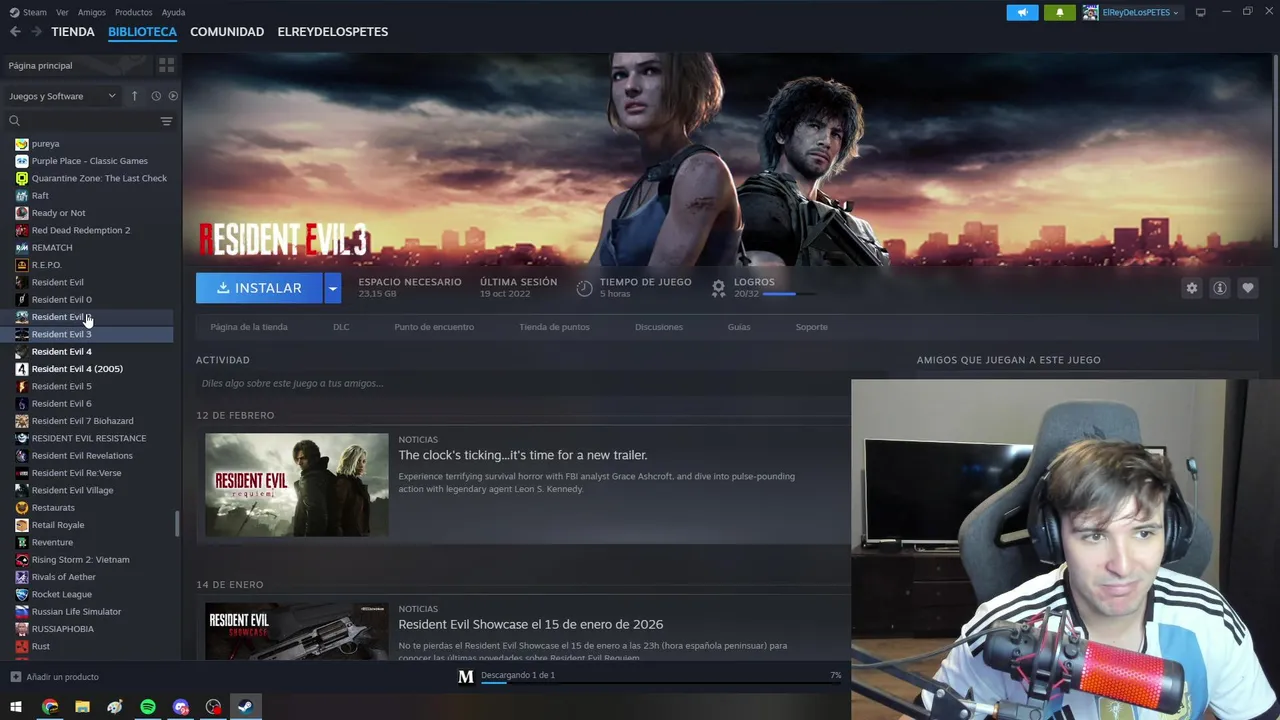Go to the TIENDA section
1280x720 pixels.
click(73, 32)
